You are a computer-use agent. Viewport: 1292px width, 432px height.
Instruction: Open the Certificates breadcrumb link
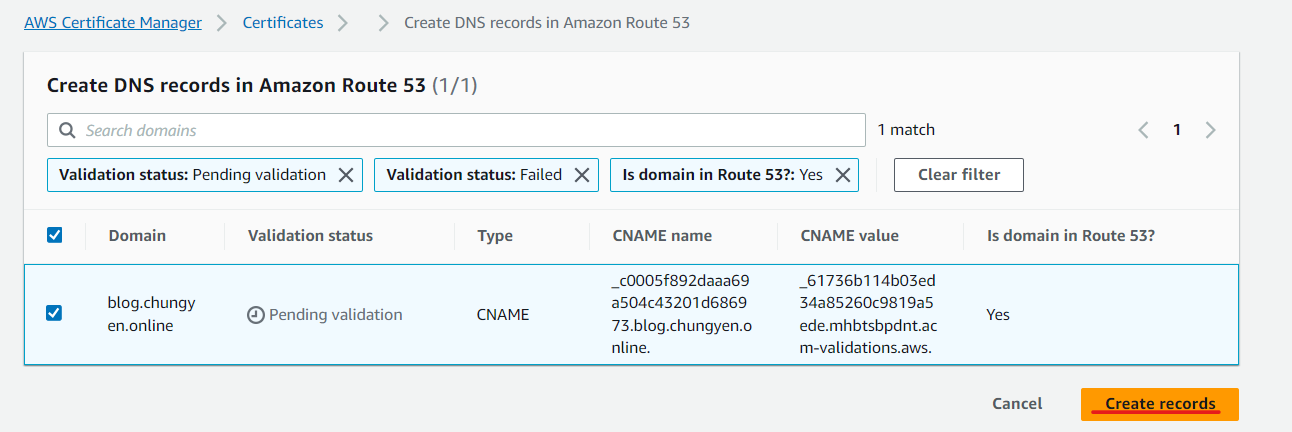point(283,22)
